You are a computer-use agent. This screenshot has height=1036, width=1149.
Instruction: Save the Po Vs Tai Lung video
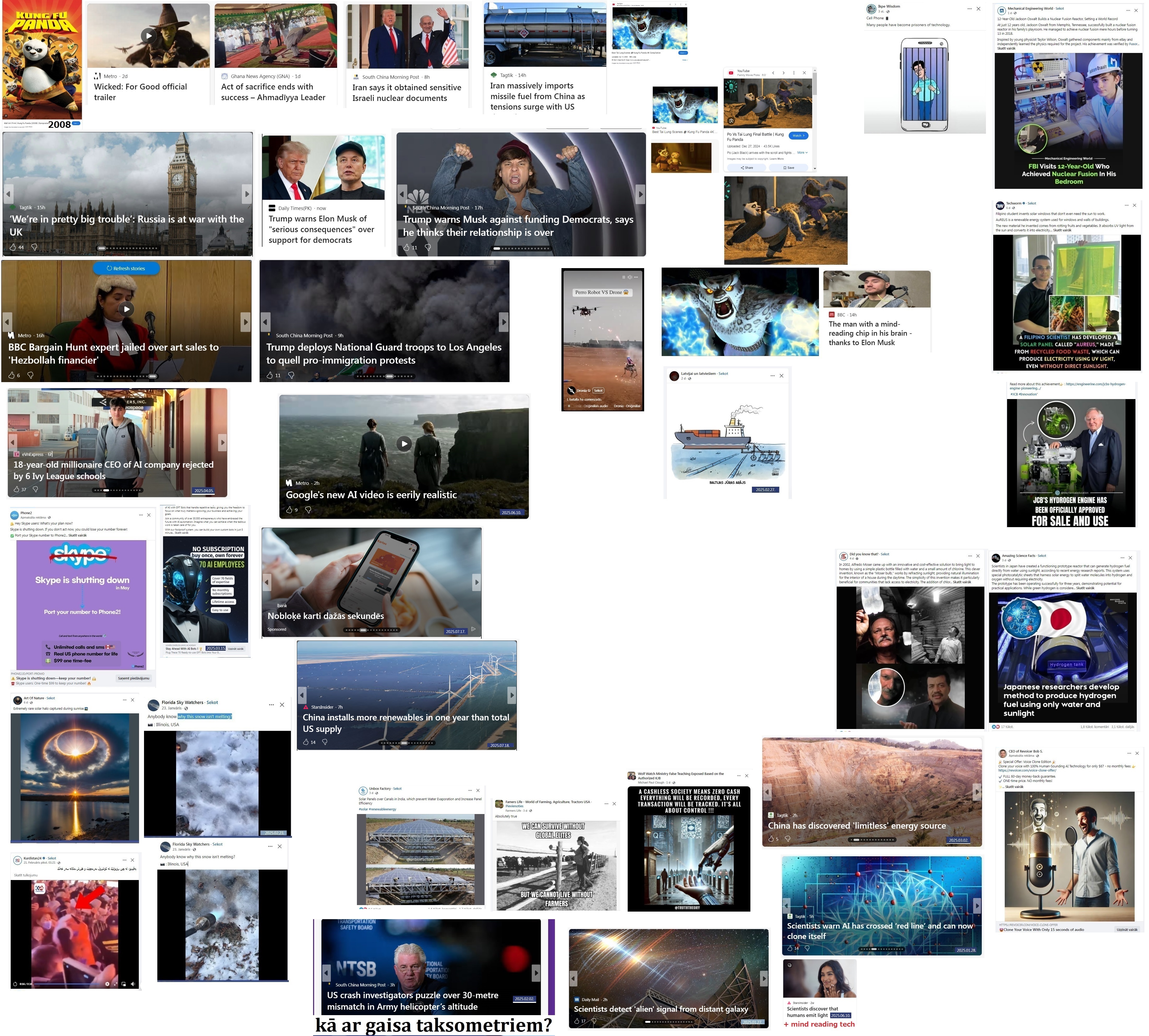(789, 167)
